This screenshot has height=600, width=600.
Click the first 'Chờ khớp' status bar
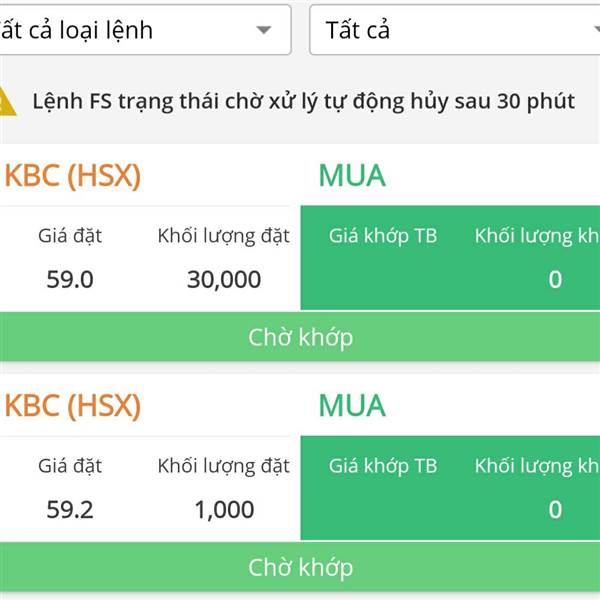click(x=300, y=337)
